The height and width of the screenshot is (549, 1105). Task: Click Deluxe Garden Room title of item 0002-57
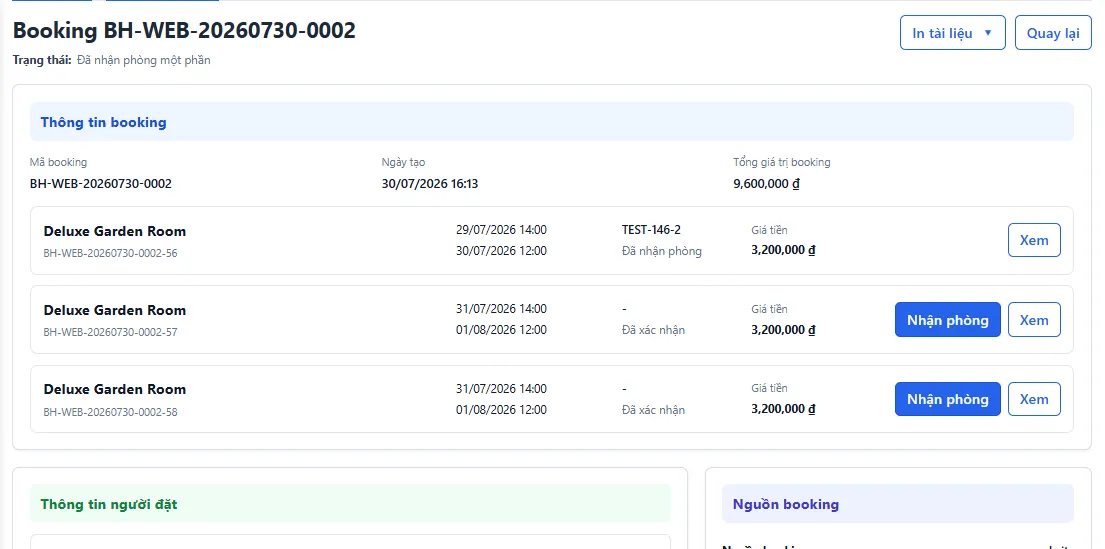coord(115,310)
